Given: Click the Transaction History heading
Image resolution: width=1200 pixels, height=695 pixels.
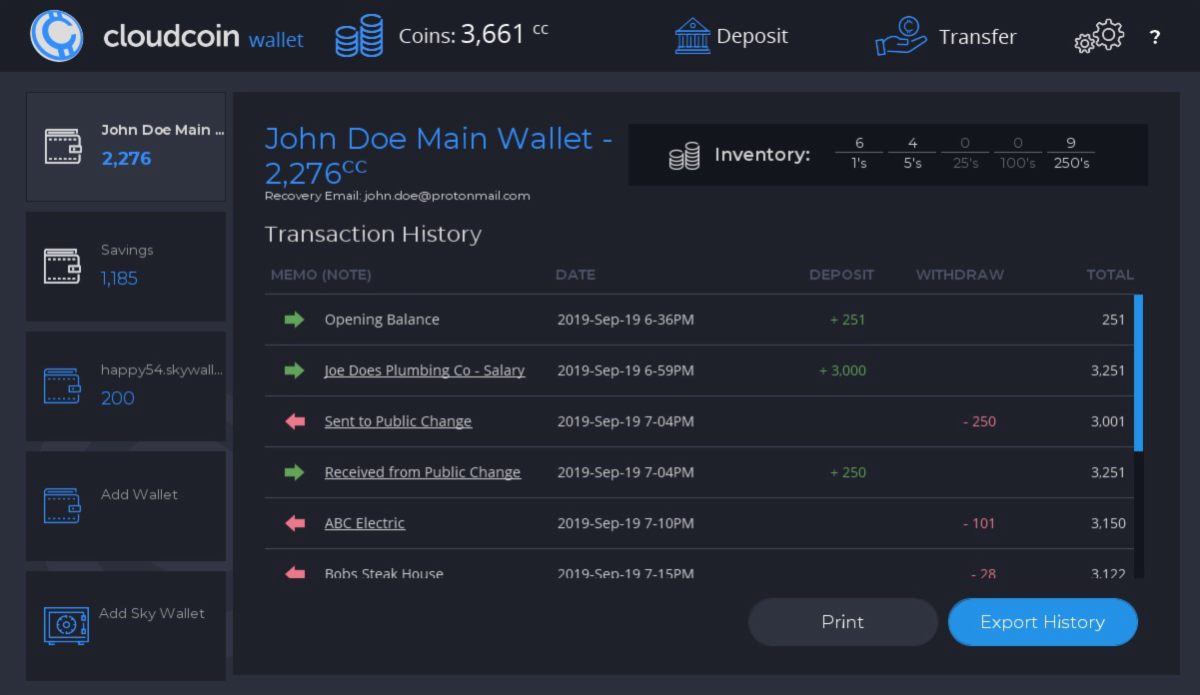Looking at the screenshot, I should click(x=373, y=234).
